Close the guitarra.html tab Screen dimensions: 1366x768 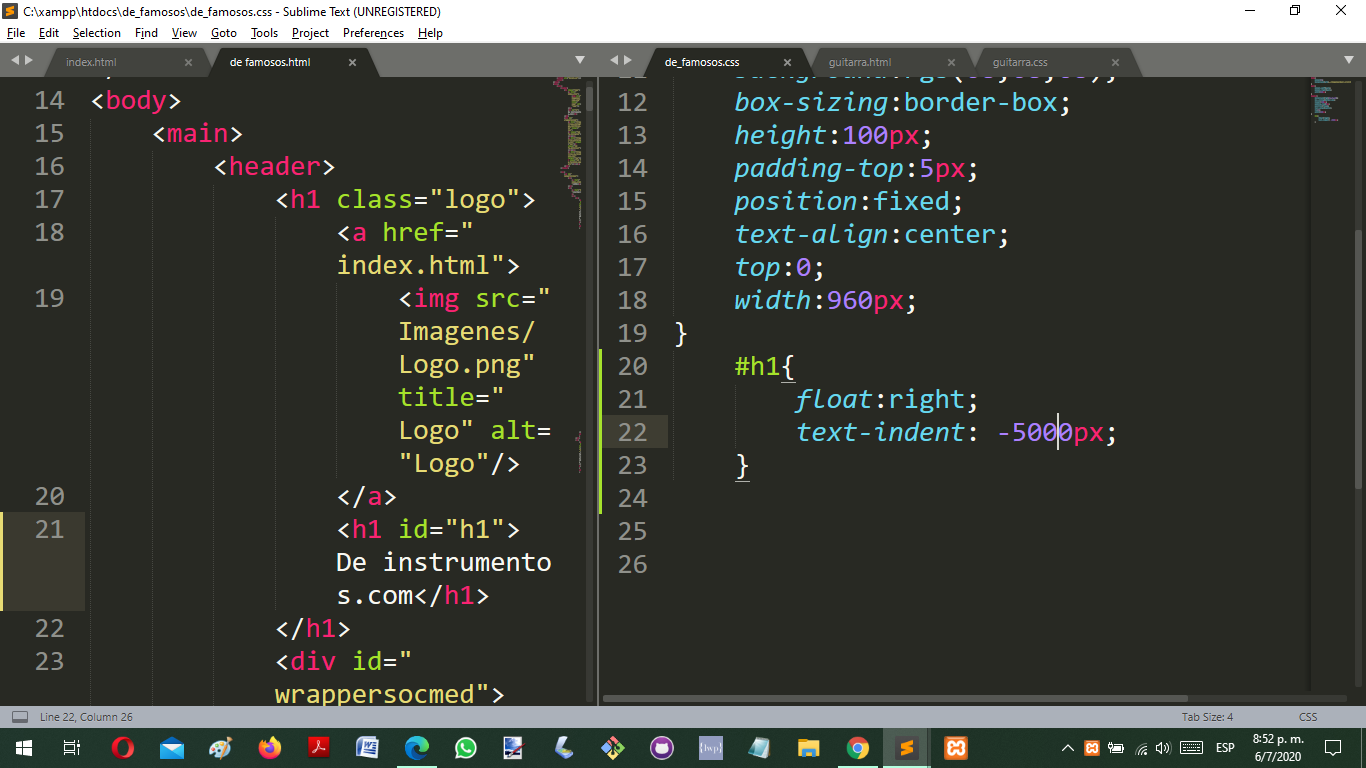(x=951, y=62)
